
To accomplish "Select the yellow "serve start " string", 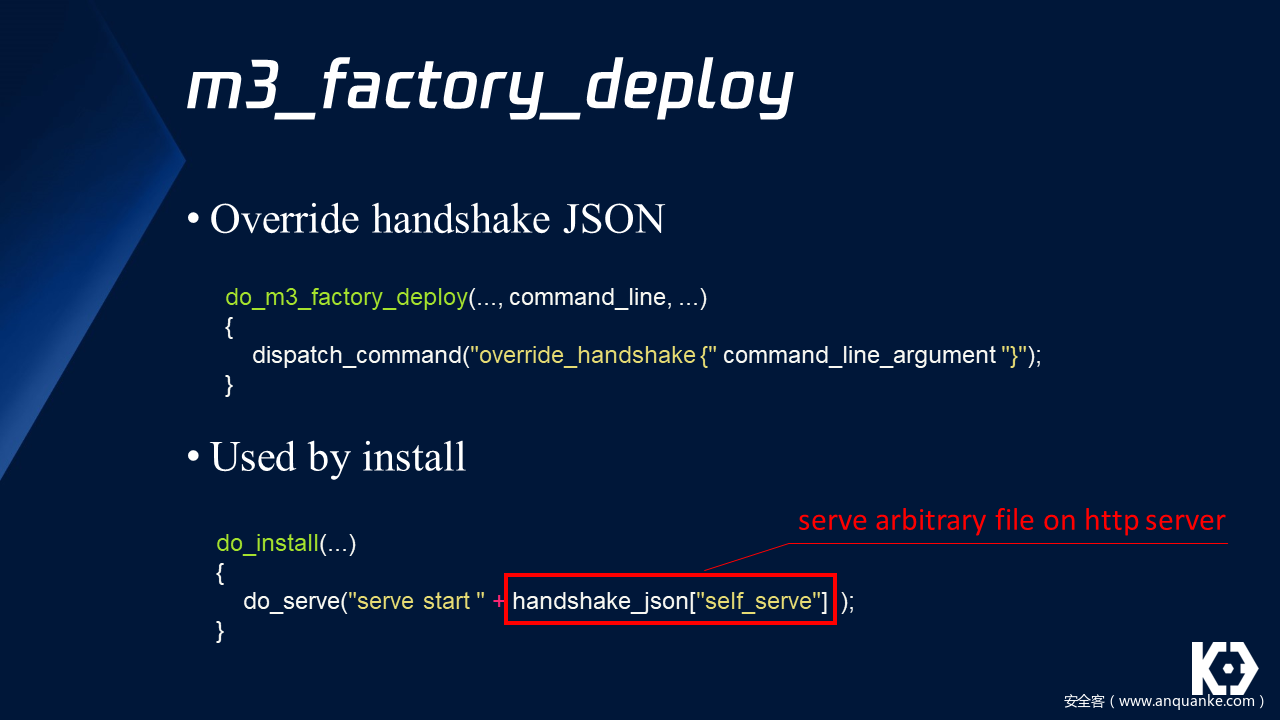I will click(416, 601).
